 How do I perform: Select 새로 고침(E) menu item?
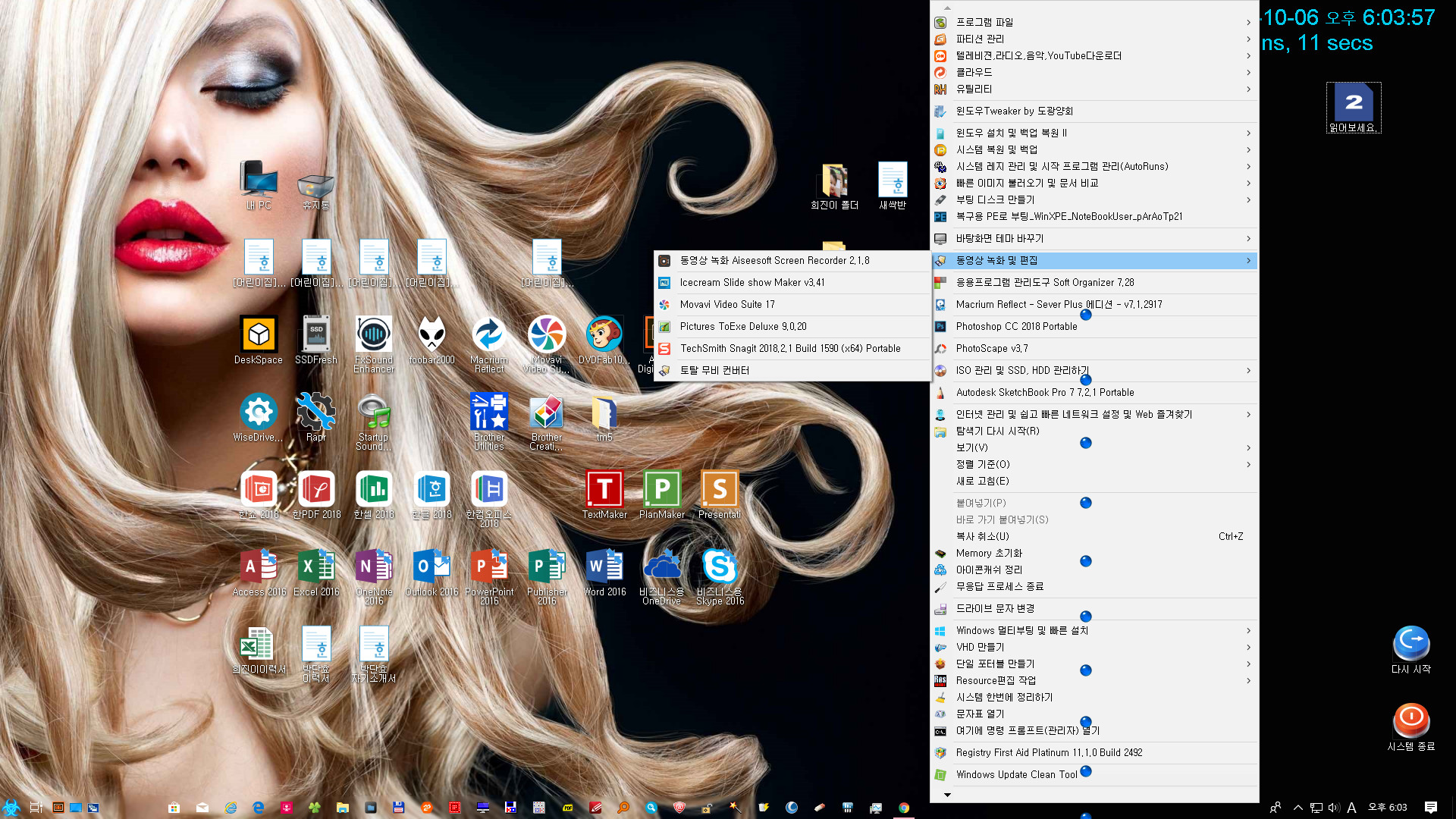click(x=1094, y=481)
